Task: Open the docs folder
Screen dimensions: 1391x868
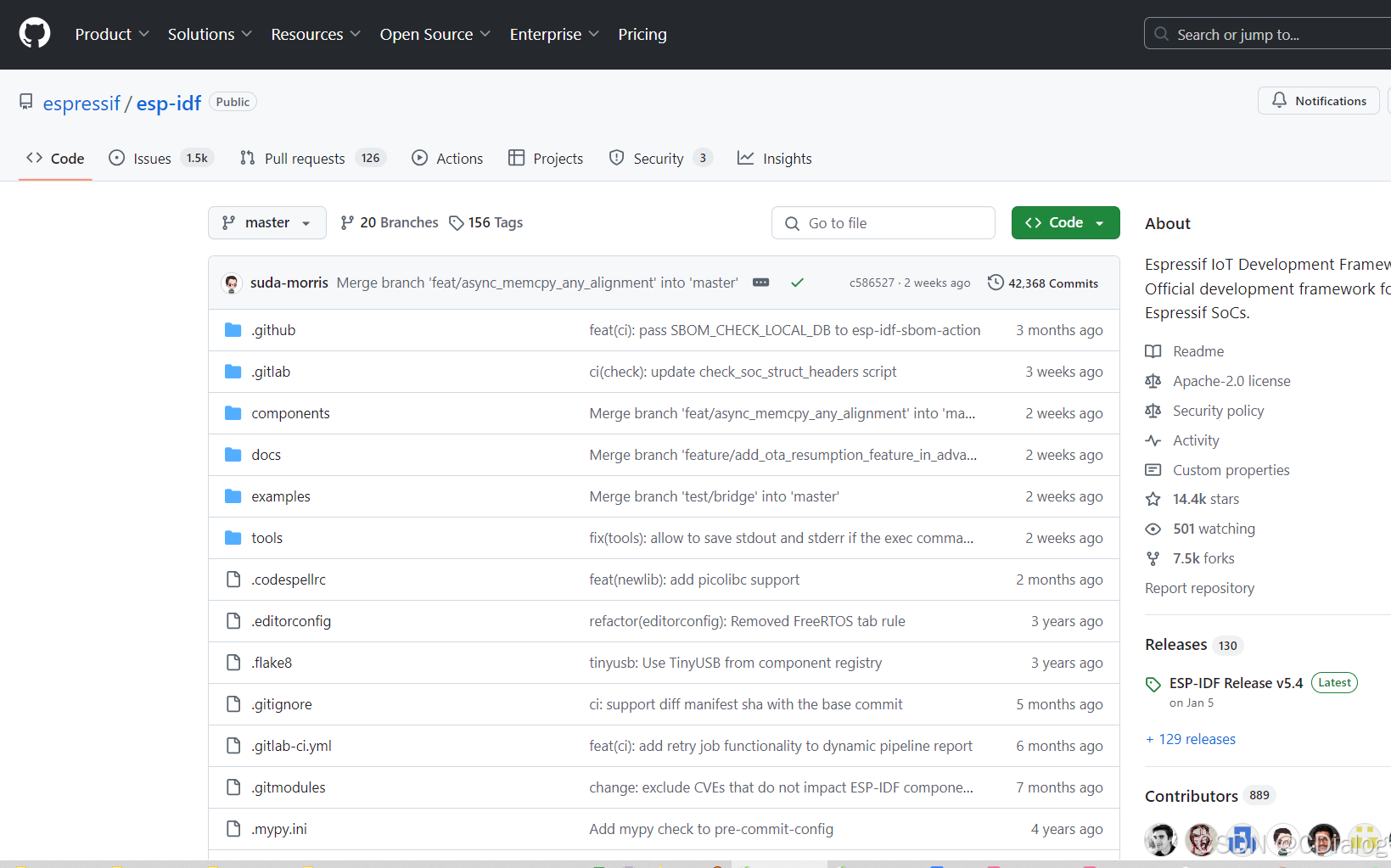Action: click(266, 455)
